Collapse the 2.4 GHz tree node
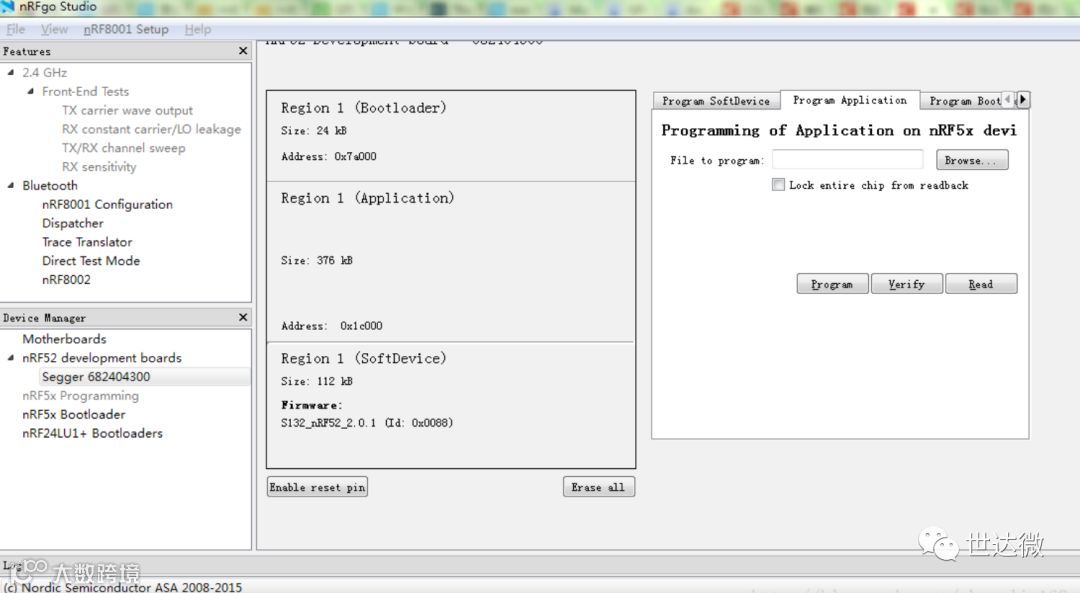The height and width of the screenshot is (593, 1080). pos(10,72)
